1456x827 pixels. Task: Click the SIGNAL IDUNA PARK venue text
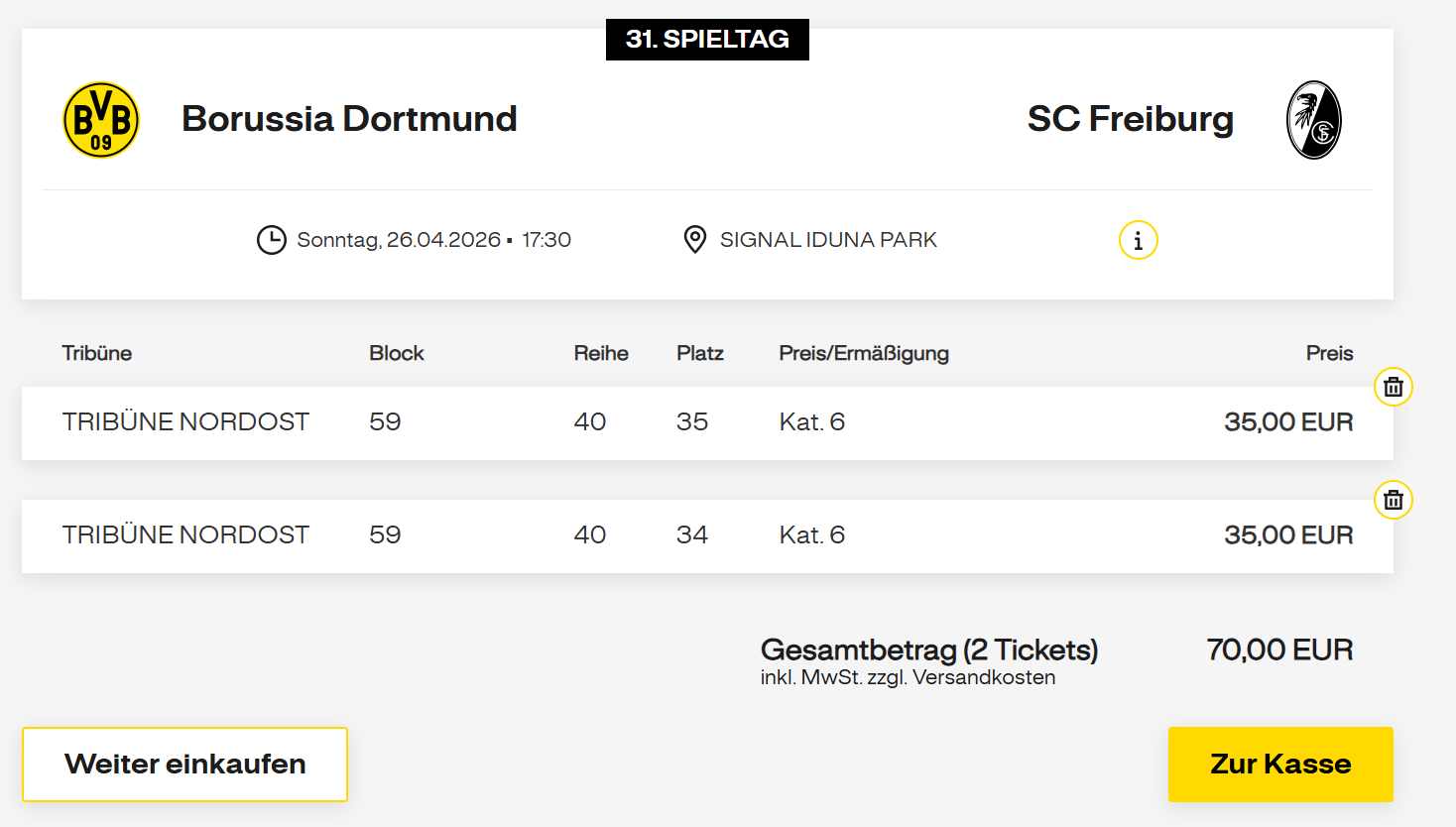[x=828, y=240]
